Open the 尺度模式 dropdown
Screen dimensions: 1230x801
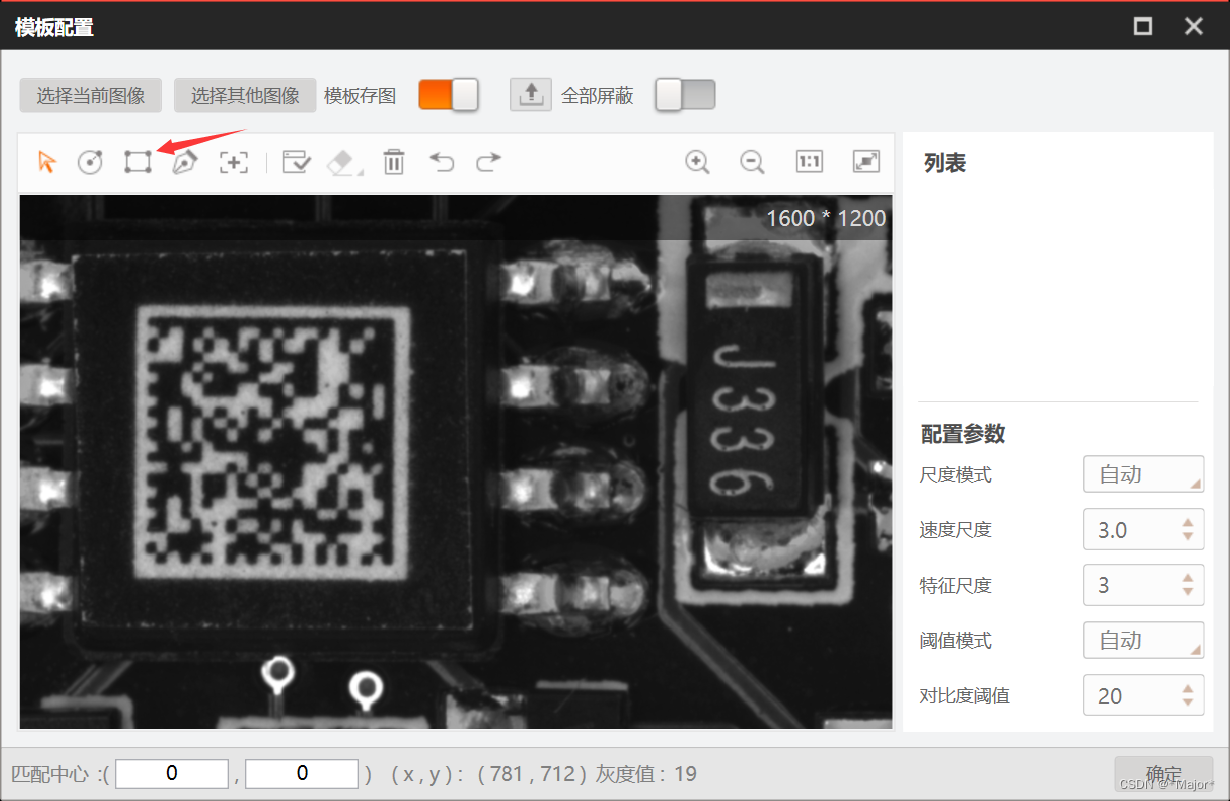(x=1143, y=474)
